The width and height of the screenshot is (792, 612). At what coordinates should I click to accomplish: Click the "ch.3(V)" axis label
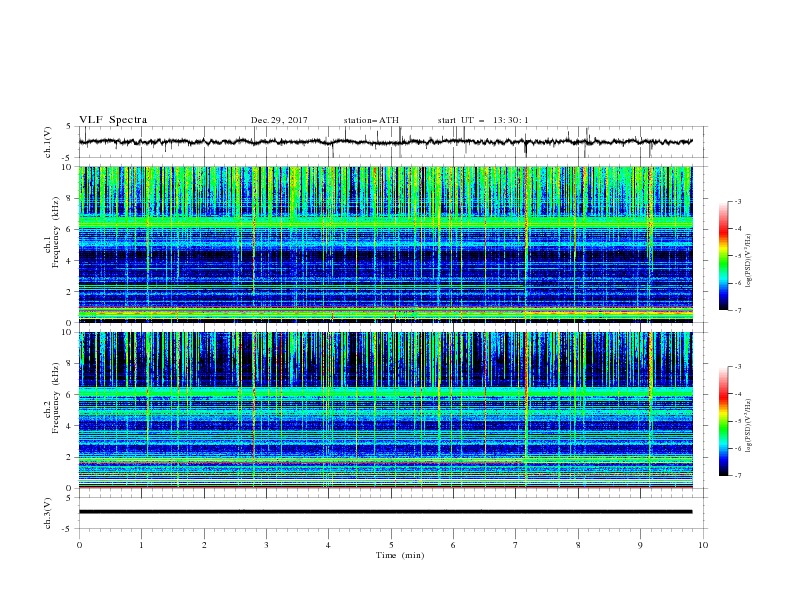(48, 513)
